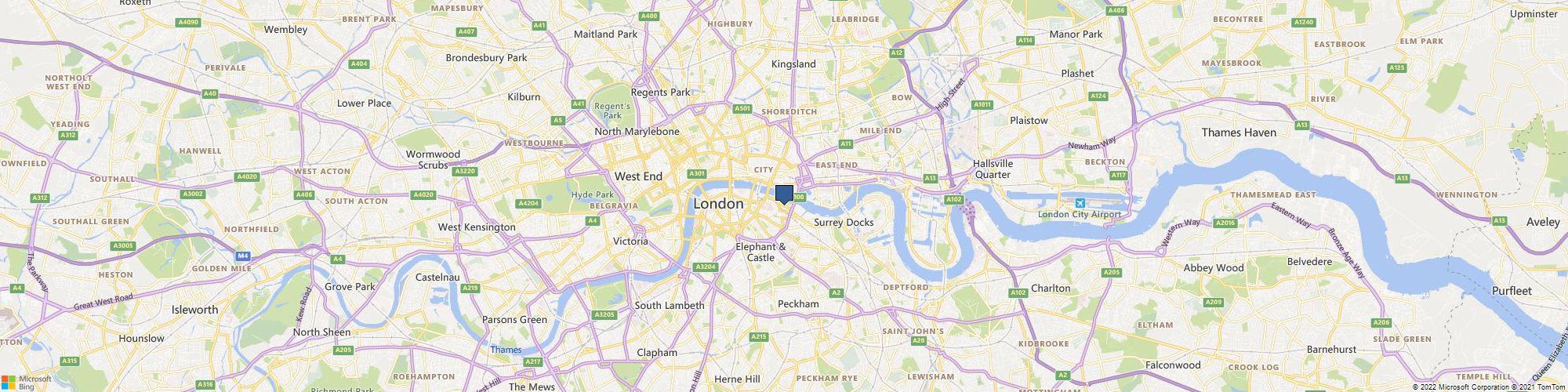Click the London city label
The width and height of the screenshot is (1568, 392).
coord(718,204)
